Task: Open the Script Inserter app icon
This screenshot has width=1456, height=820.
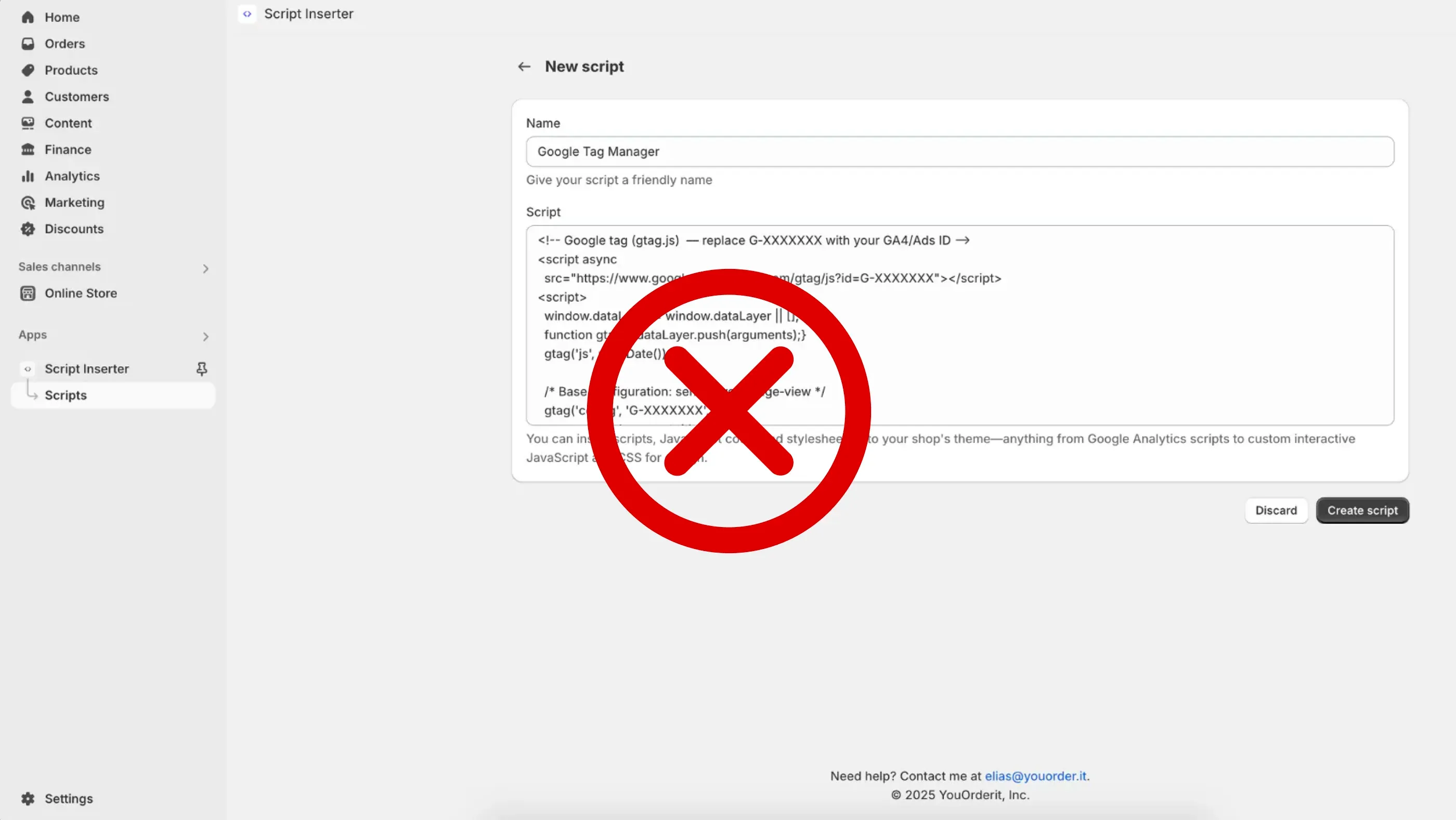Action: tap(28, 368)
